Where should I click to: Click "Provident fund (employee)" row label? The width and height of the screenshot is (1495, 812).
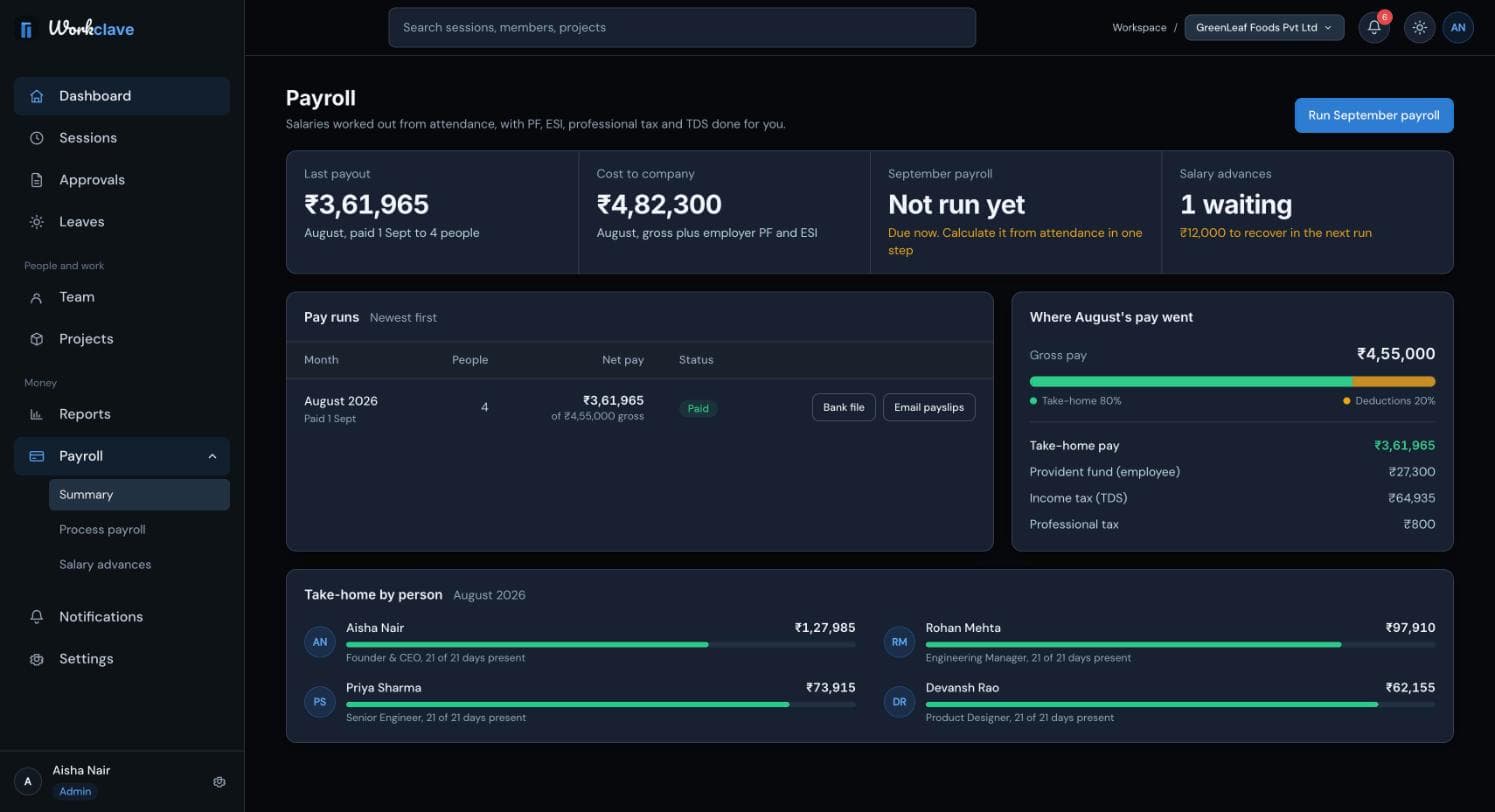(x=1105, y=472)
